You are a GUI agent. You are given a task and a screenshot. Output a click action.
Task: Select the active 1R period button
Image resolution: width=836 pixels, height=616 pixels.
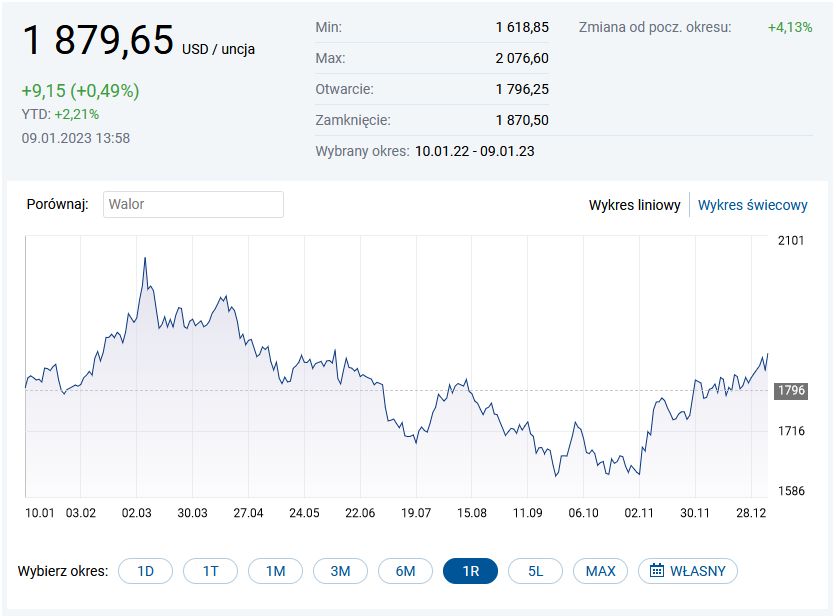470,571
